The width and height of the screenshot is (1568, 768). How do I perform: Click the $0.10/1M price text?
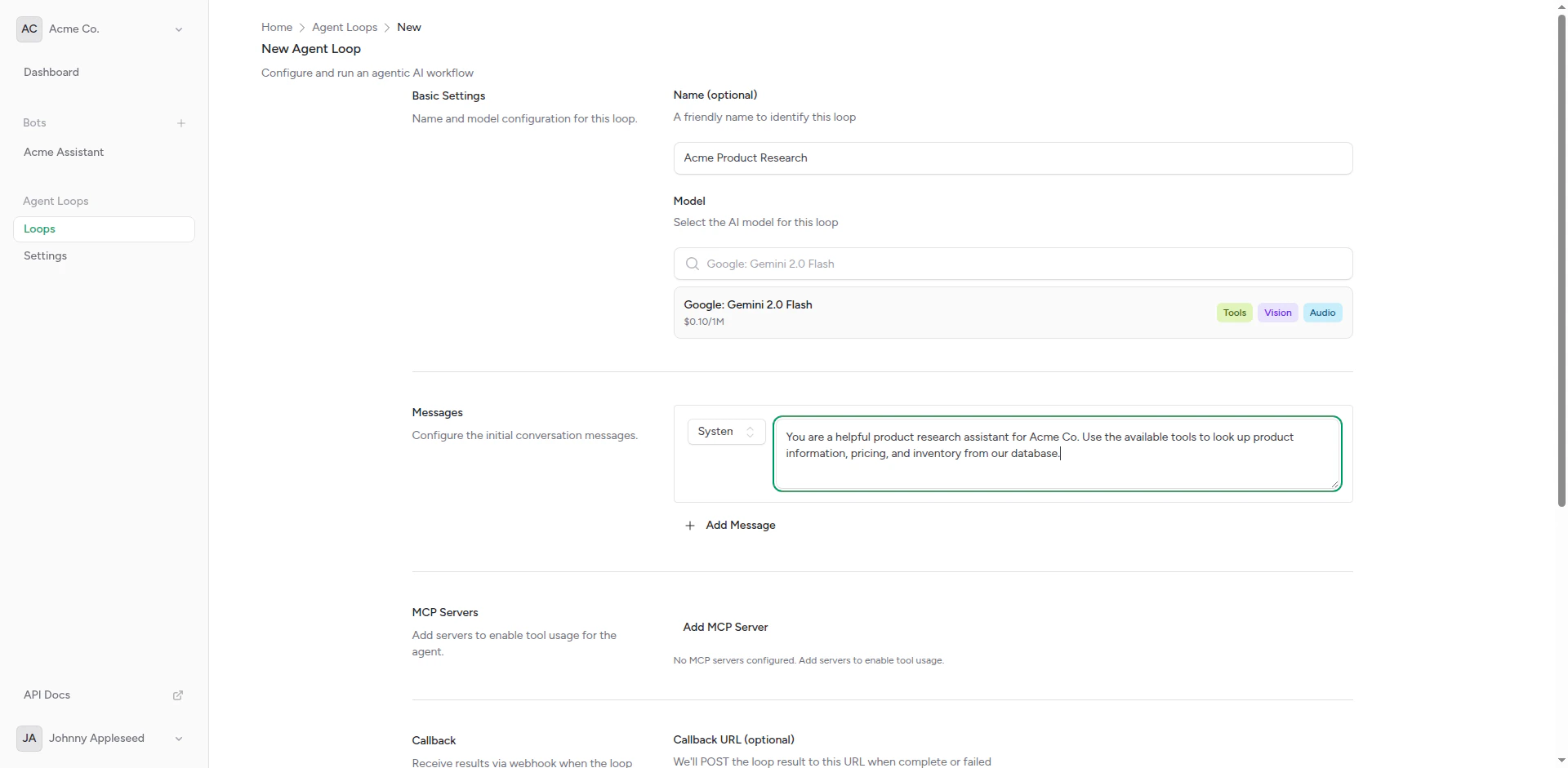point(704,322)
